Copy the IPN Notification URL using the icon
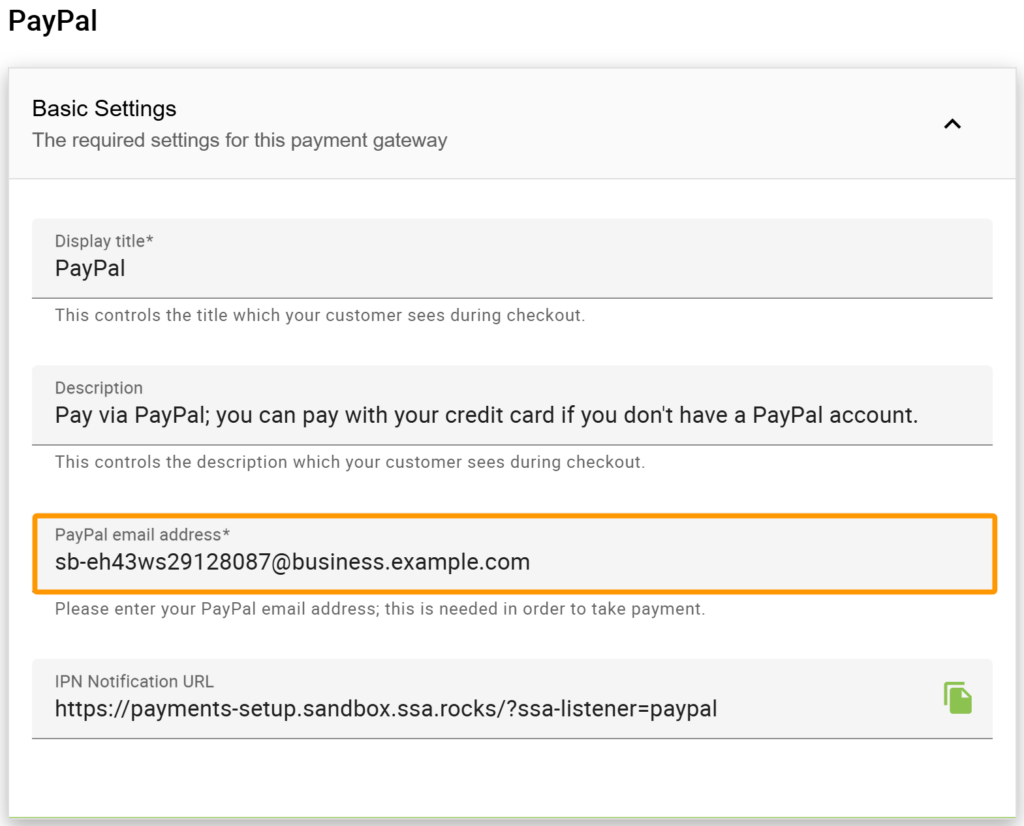 point(958,697)
